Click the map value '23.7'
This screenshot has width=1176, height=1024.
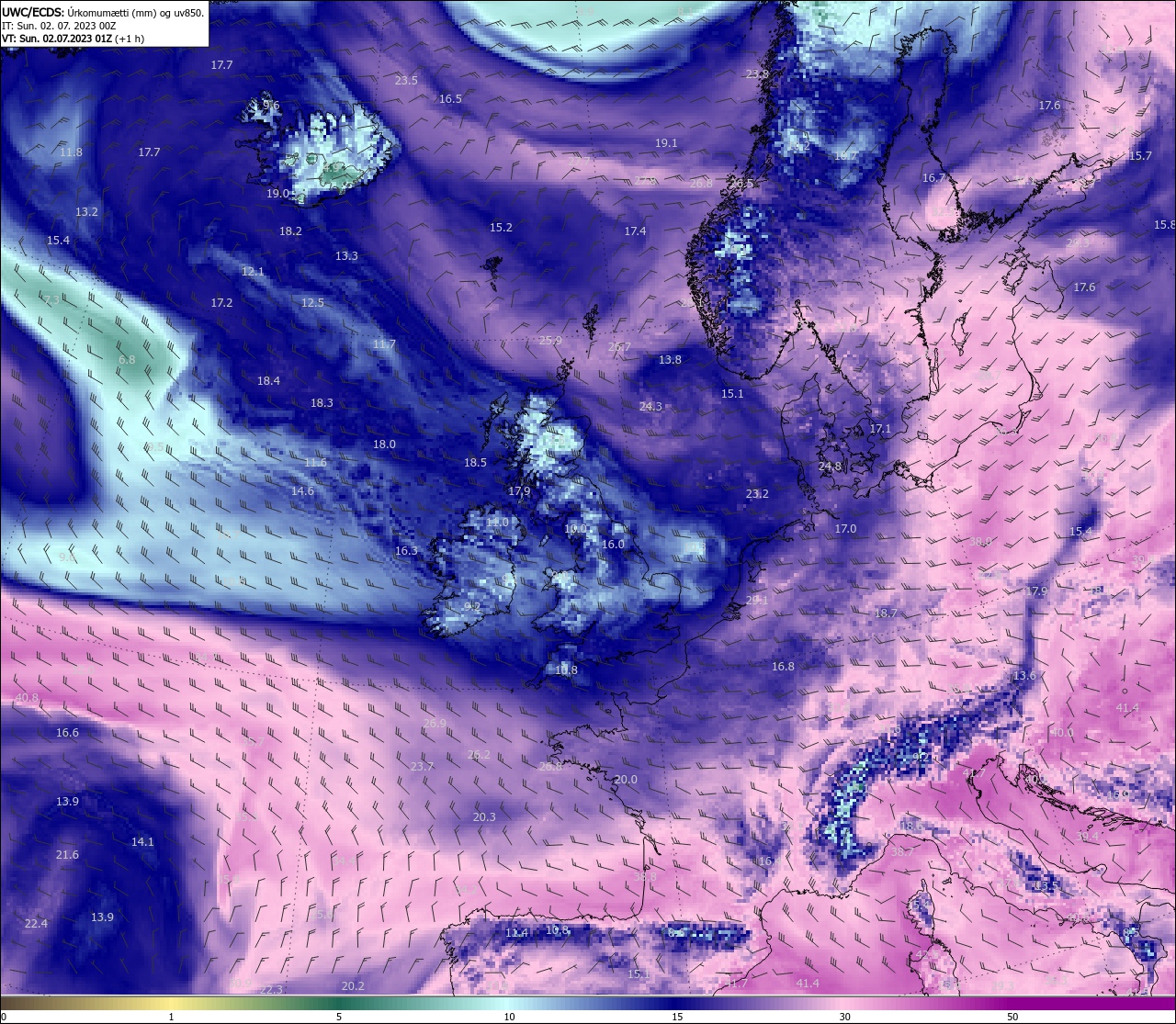pyautogui.click(x=422, y=767)
